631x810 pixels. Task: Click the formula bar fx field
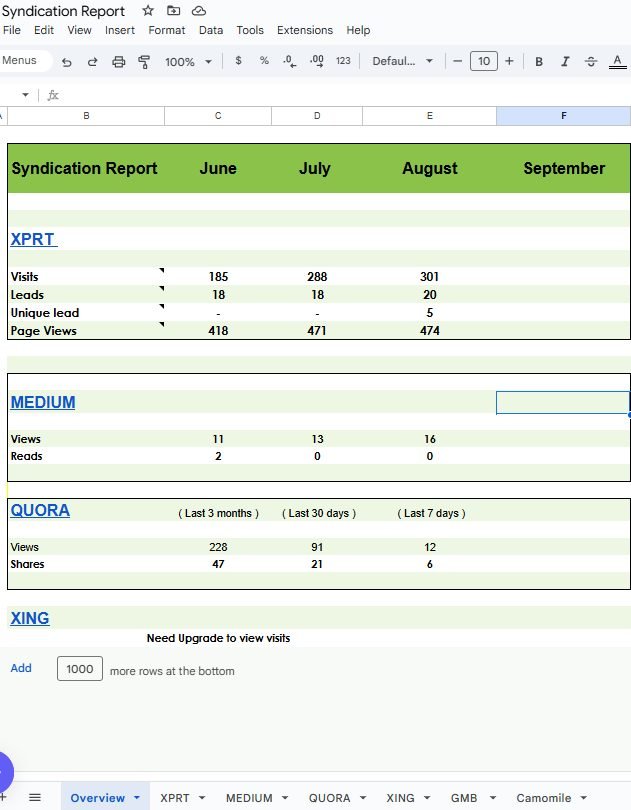click(341, 95)
